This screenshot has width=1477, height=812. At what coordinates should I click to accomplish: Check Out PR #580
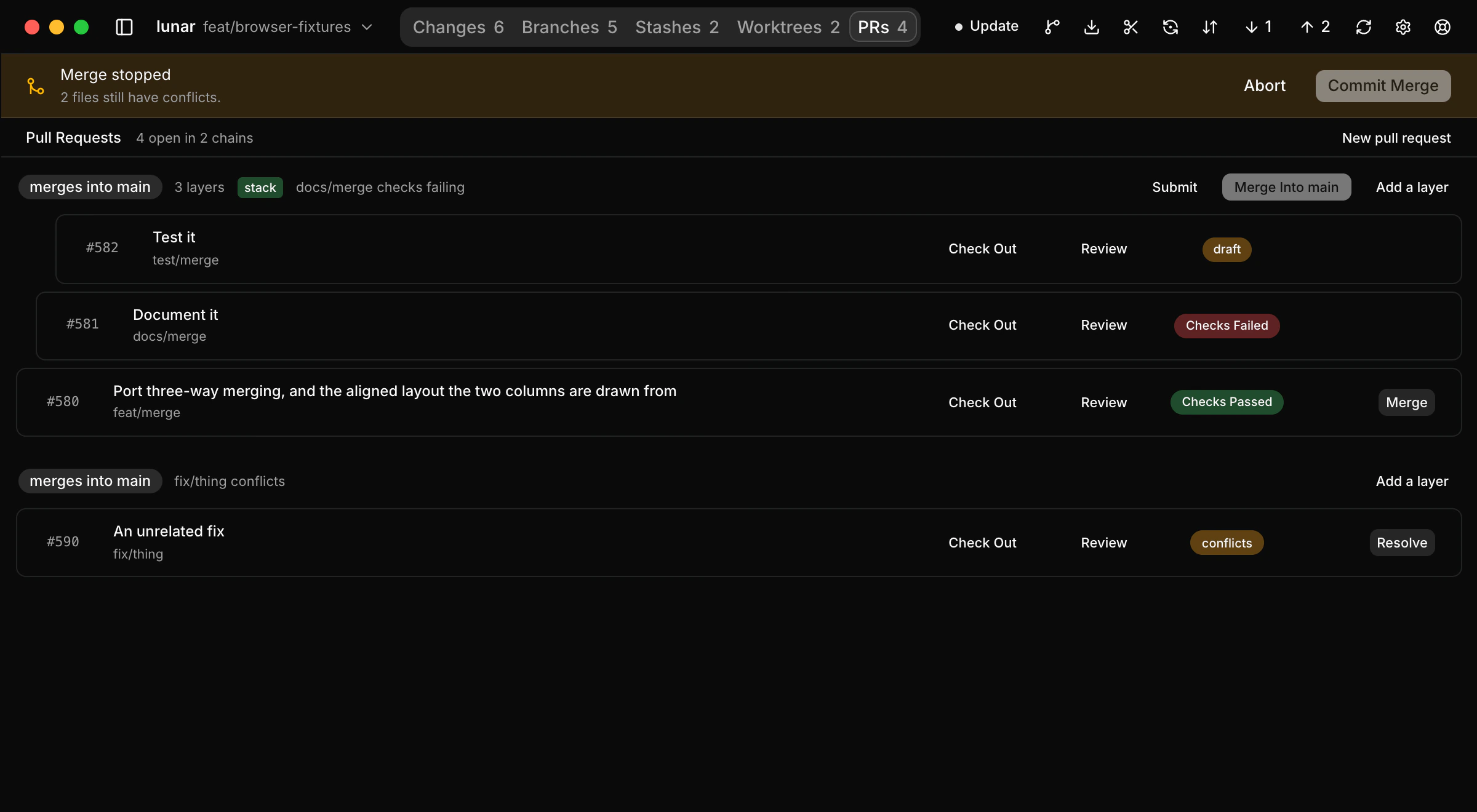pyautogui.click(x=982, y=402)
